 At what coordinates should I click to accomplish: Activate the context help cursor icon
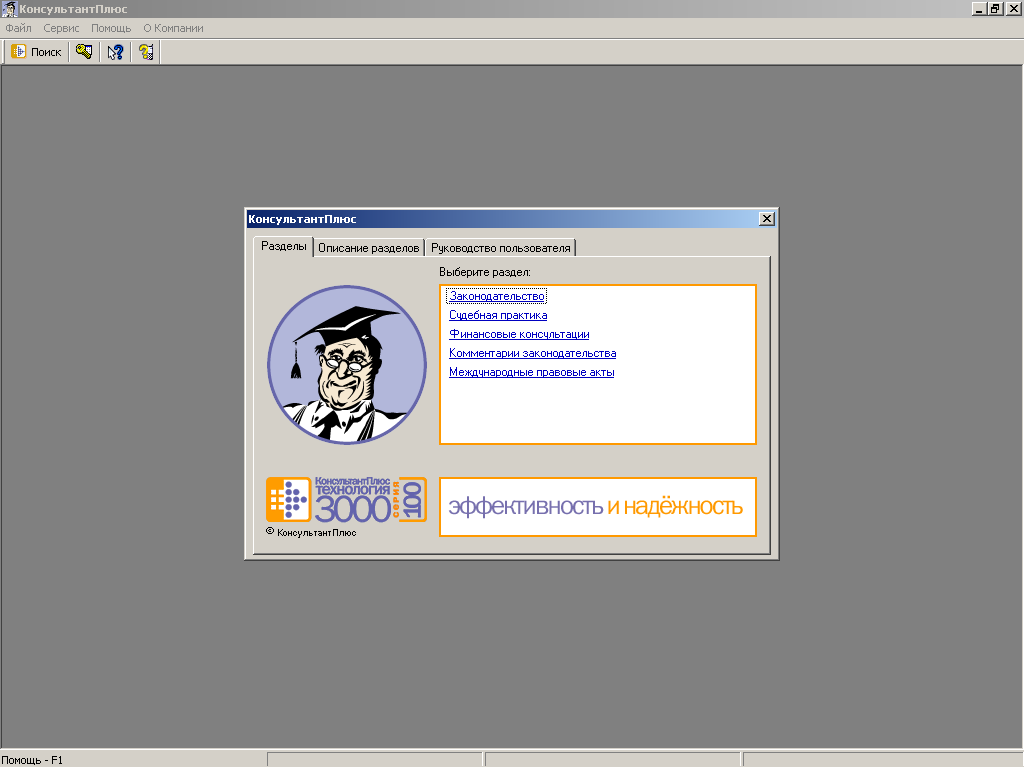tap(115, 52)
